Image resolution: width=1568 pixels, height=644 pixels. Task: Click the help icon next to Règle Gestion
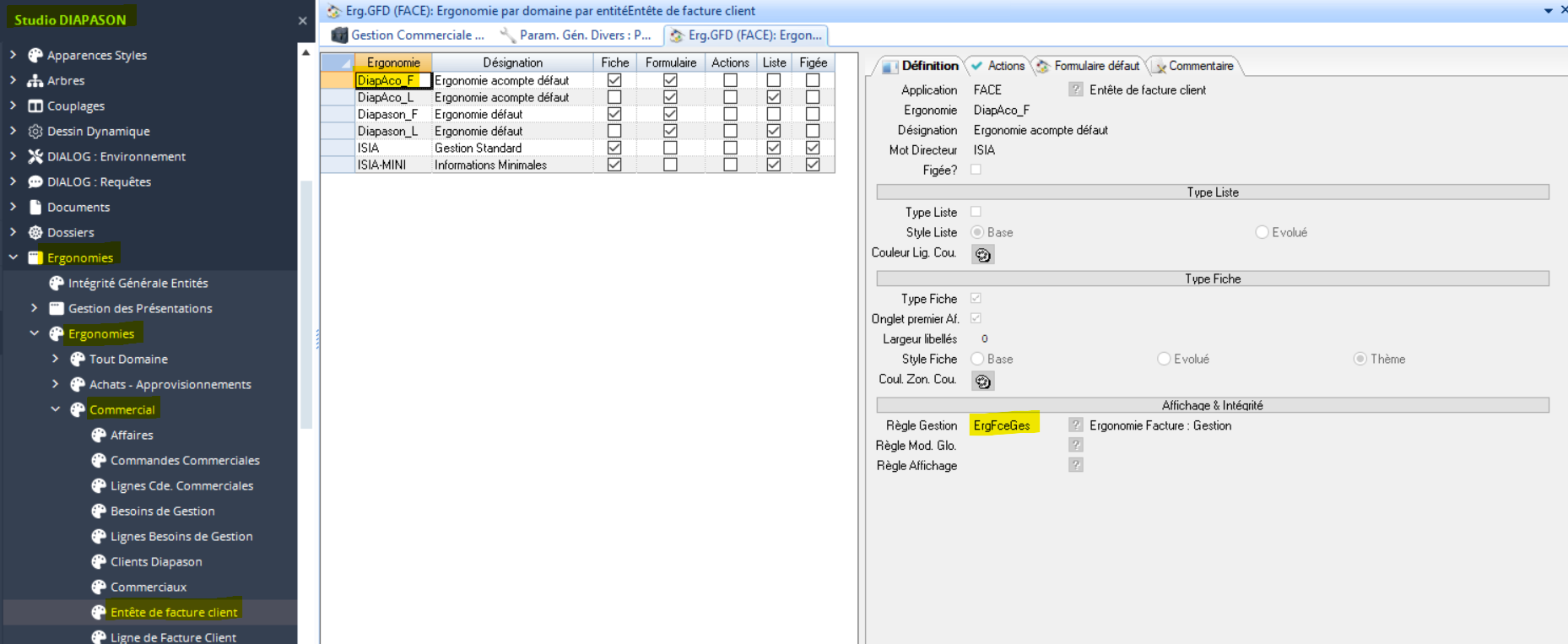(x=1075, y=425)
